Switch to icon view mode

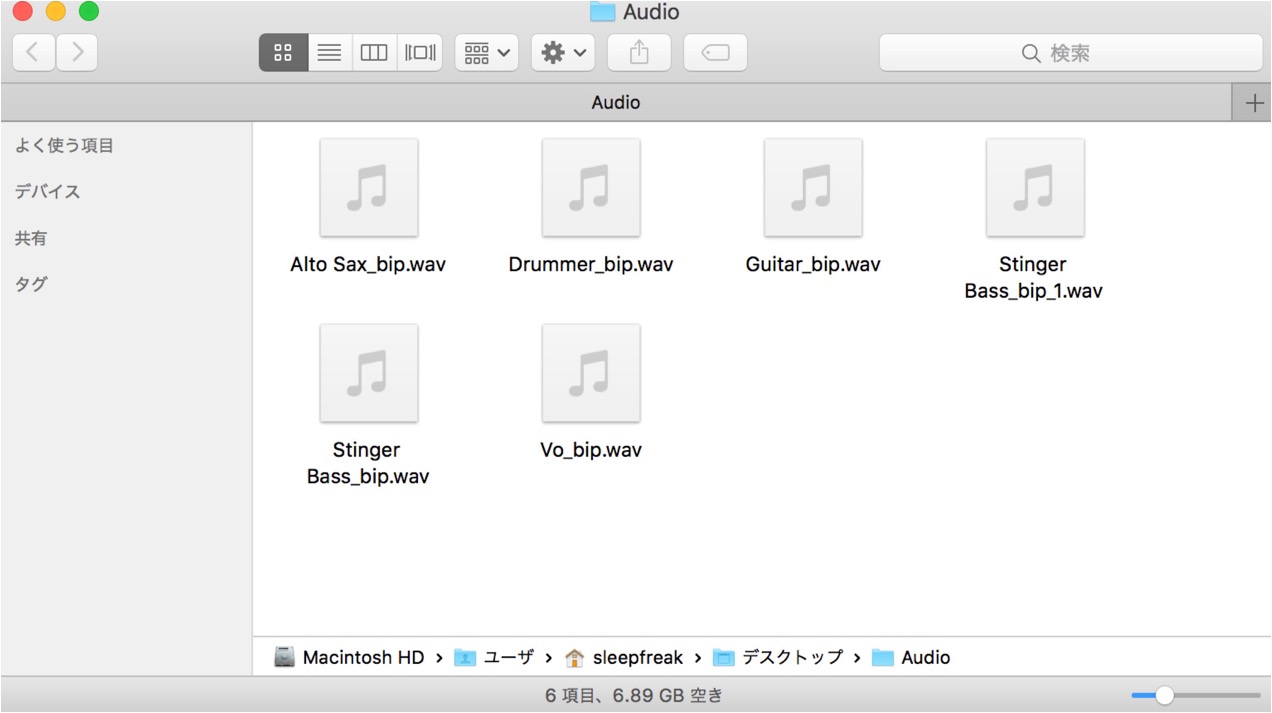click(283, 53)
